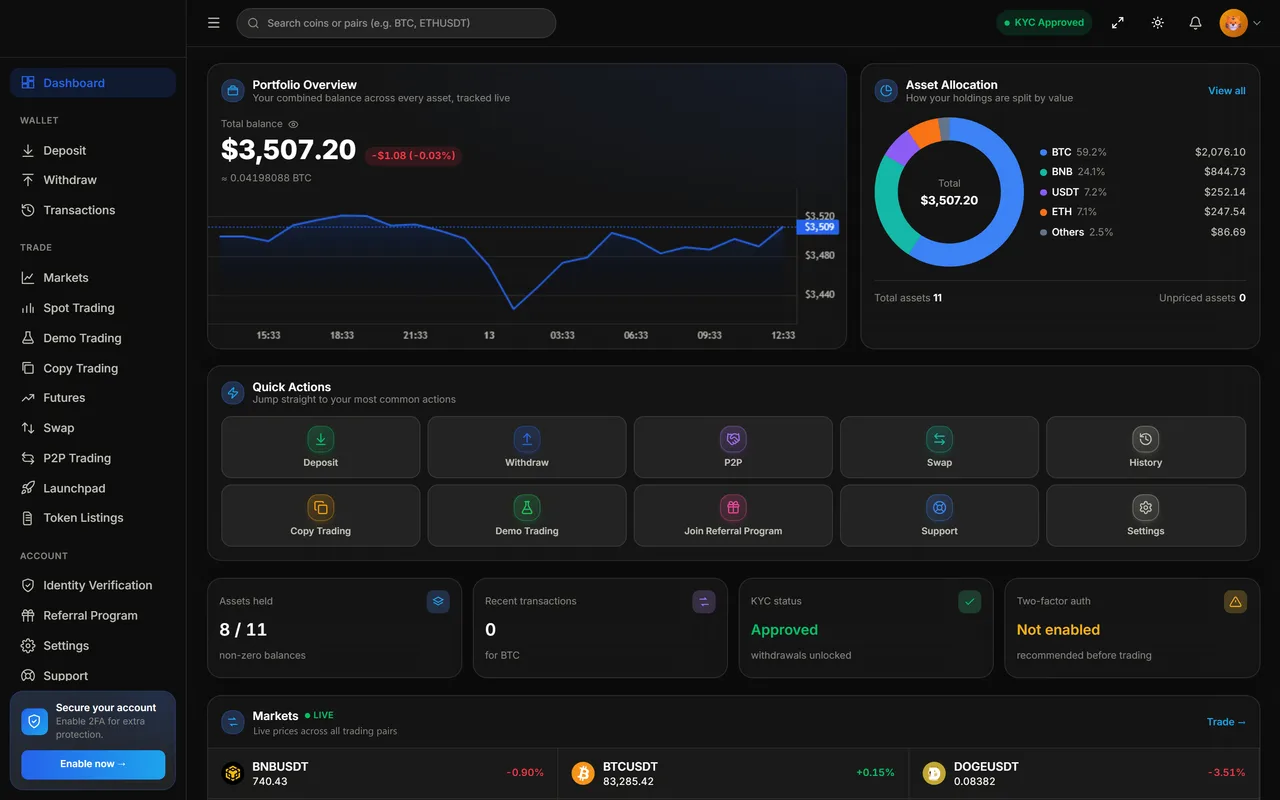Open Futures from the sidebar
The height and width of the screenshot is (800, 1280).
click(93, 397)
